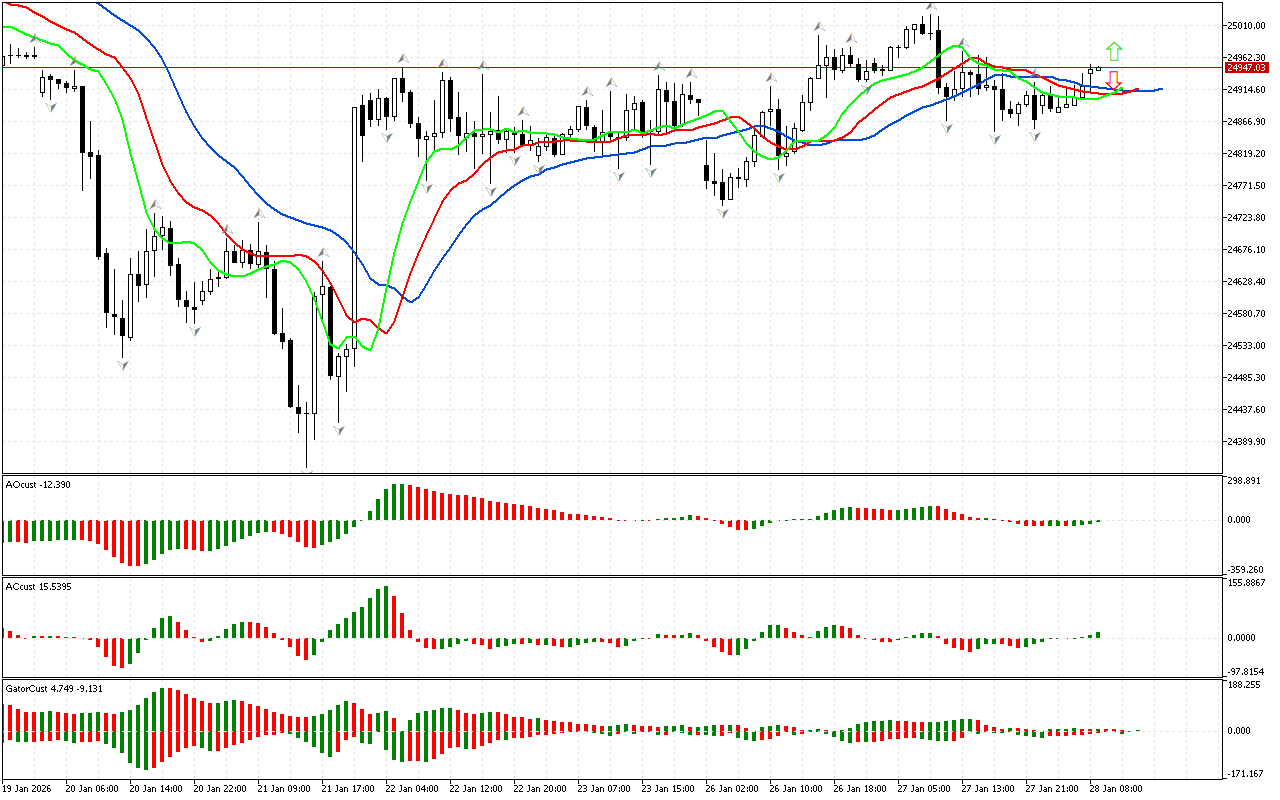This screenshot has height=800, width=1280.
Task: Click the 298.891 AOcust scale value
Action: tap(1243, 481)
